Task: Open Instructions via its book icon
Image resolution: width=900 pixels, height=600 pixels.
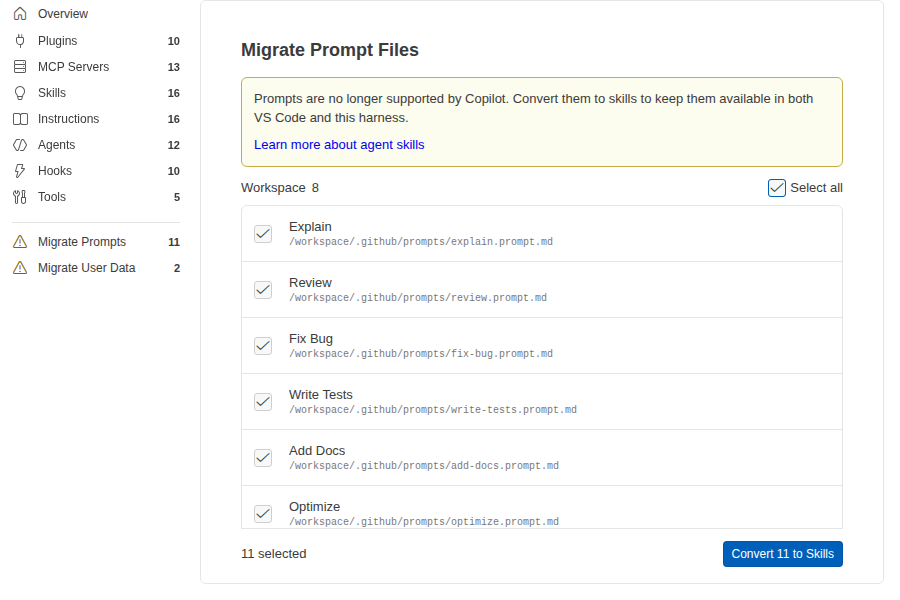Action: click(20, 119)
